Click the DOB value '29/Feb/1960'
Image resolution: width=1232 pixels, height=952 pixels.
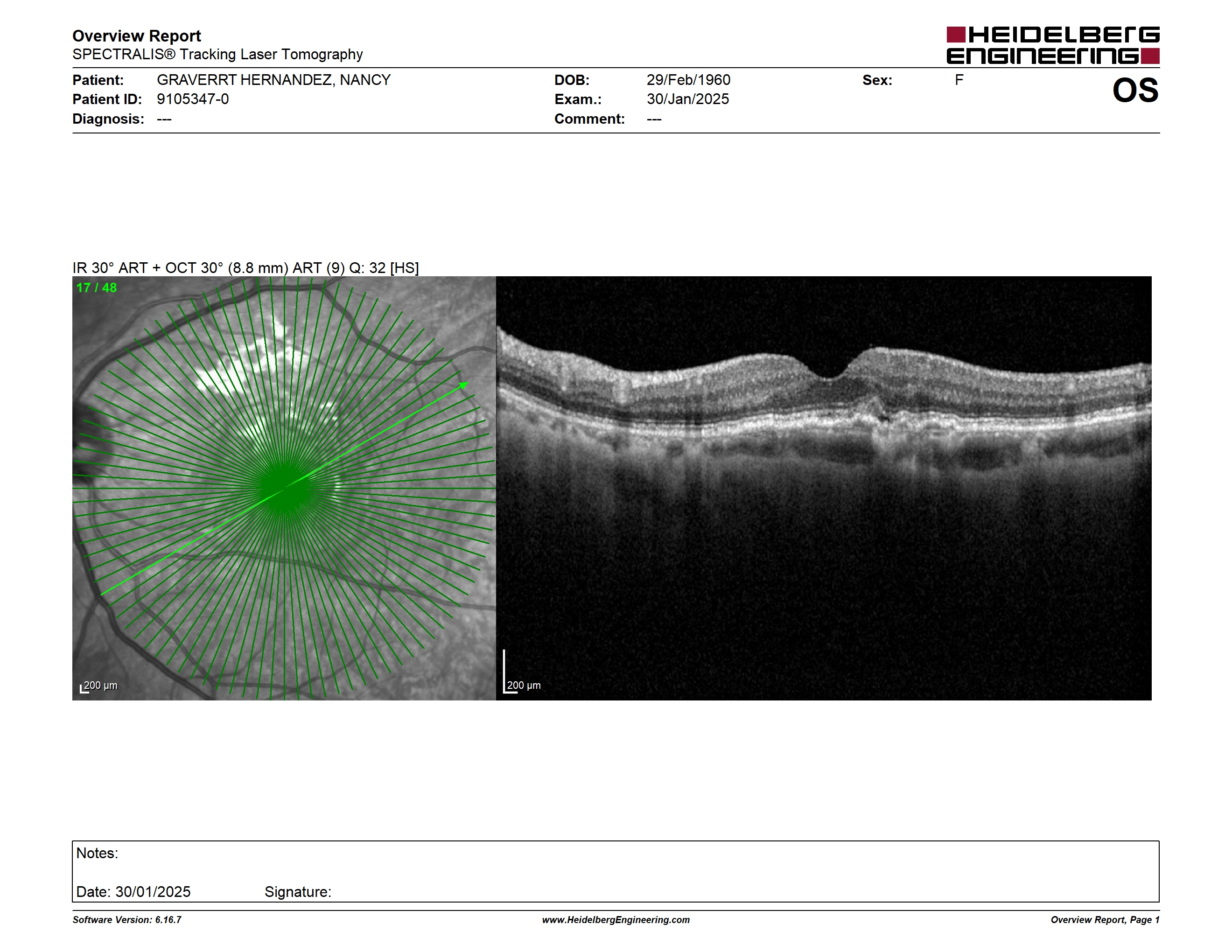(x=688, y=80)
